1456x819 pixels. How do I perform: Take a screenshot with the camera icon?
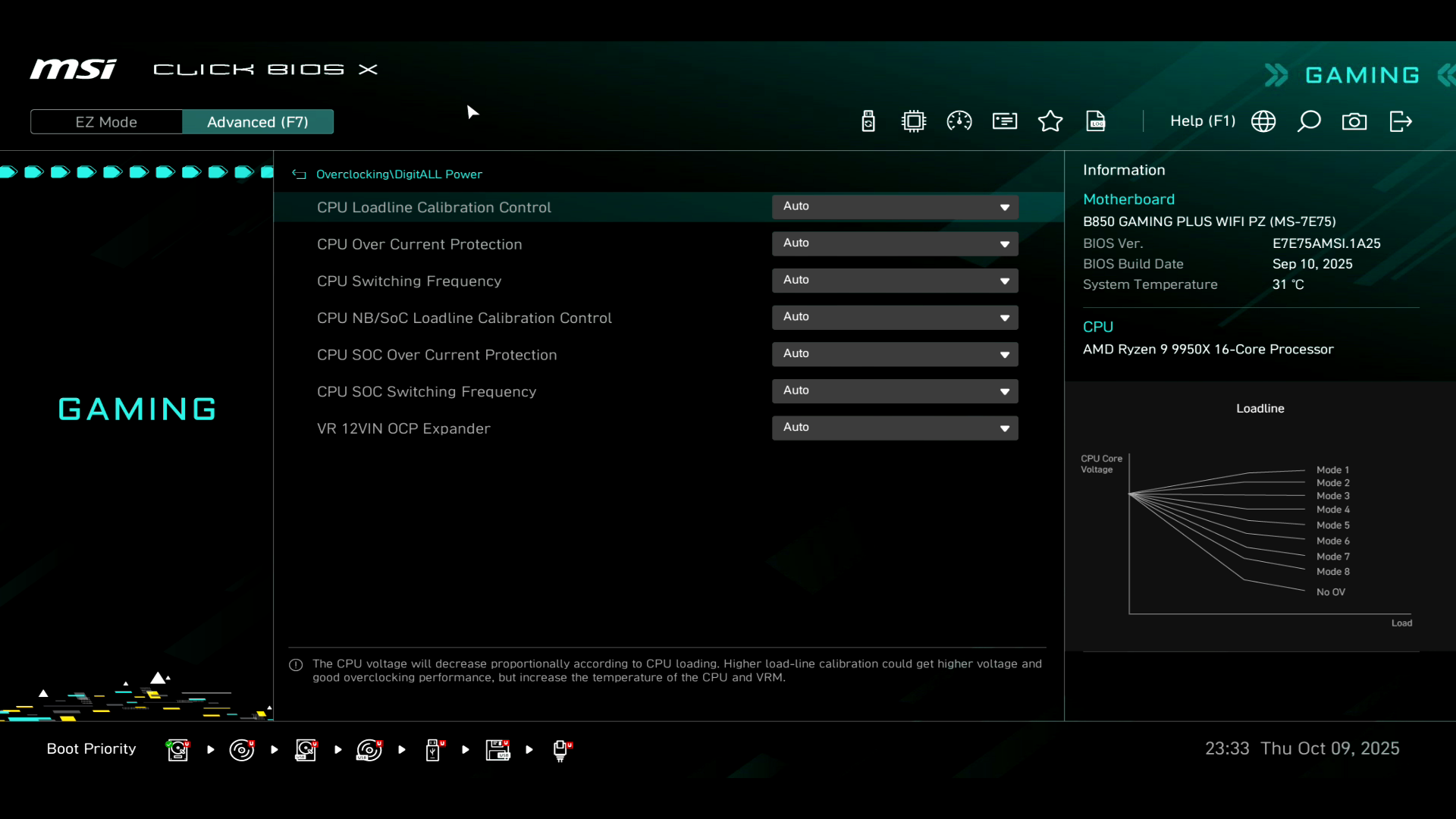[x=1354, y=121]
